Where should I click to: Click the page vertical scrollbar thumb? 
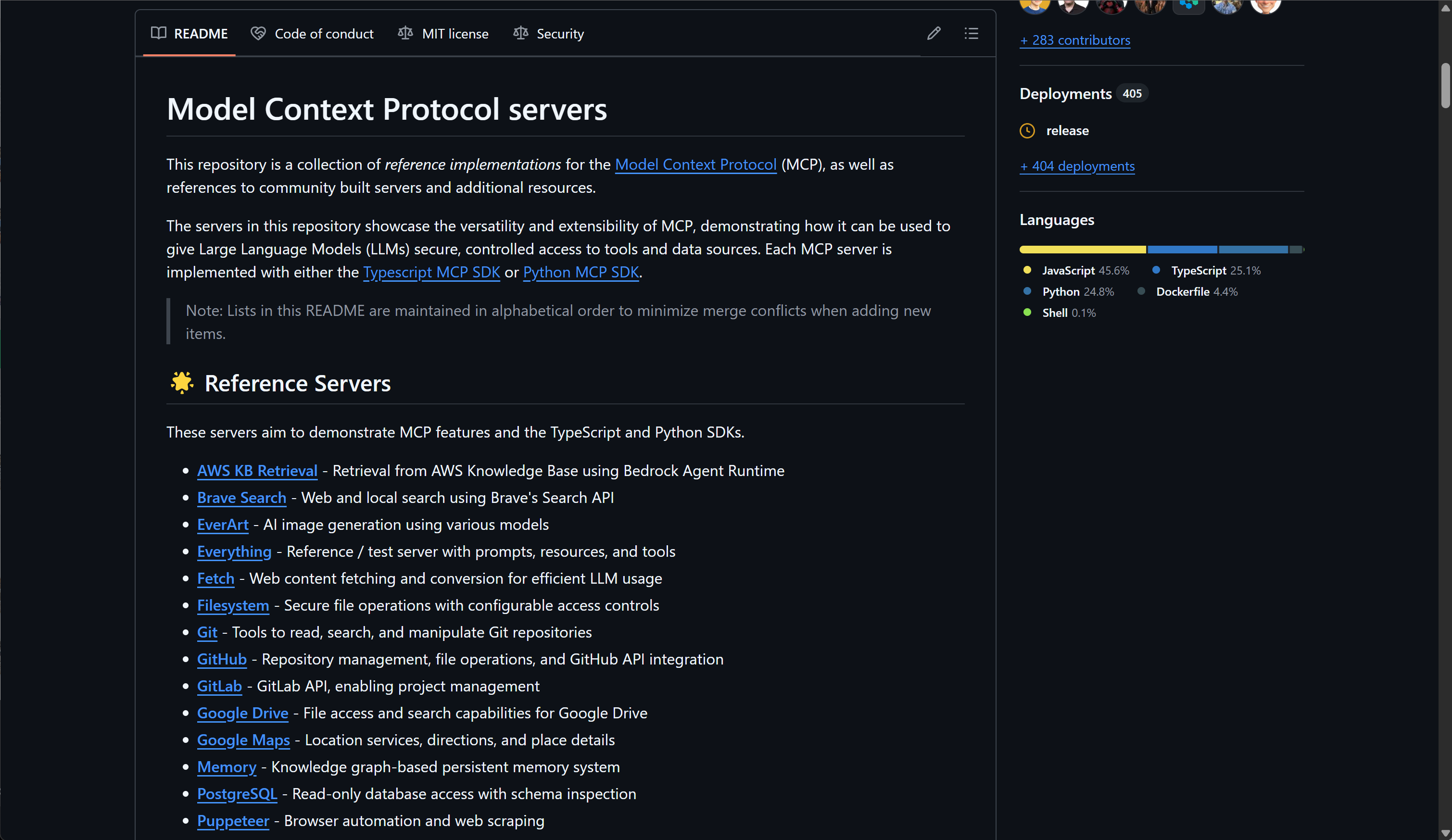(x=1445, y=85)
